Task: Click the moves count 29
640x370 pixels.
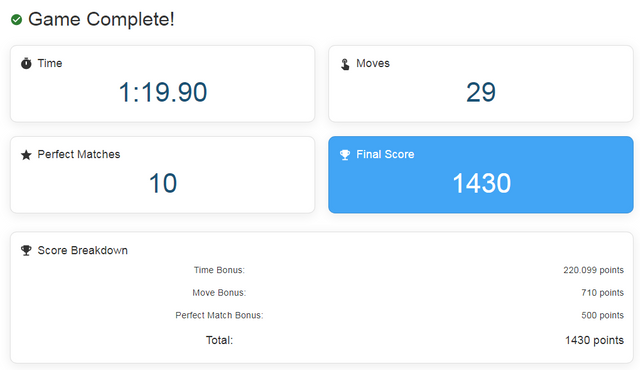Action: pos(481,92)
